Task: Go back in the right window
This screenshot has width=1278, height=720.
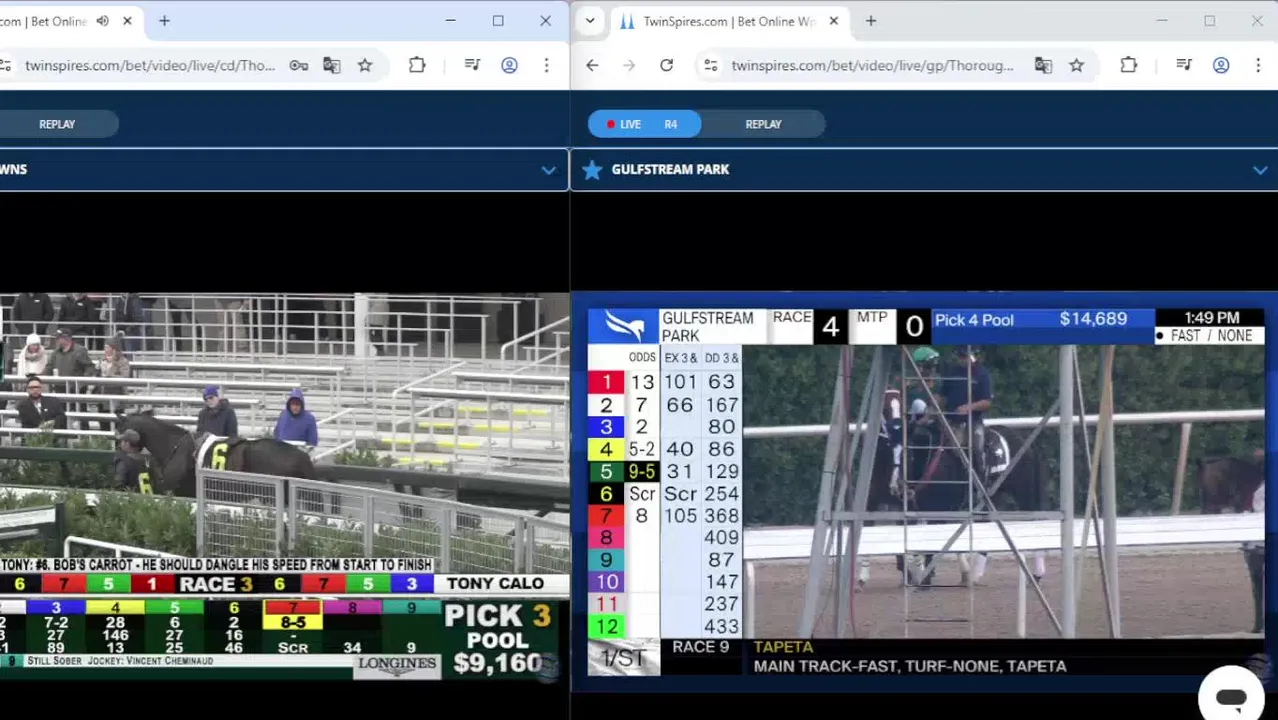Action: tap(592, 65)
